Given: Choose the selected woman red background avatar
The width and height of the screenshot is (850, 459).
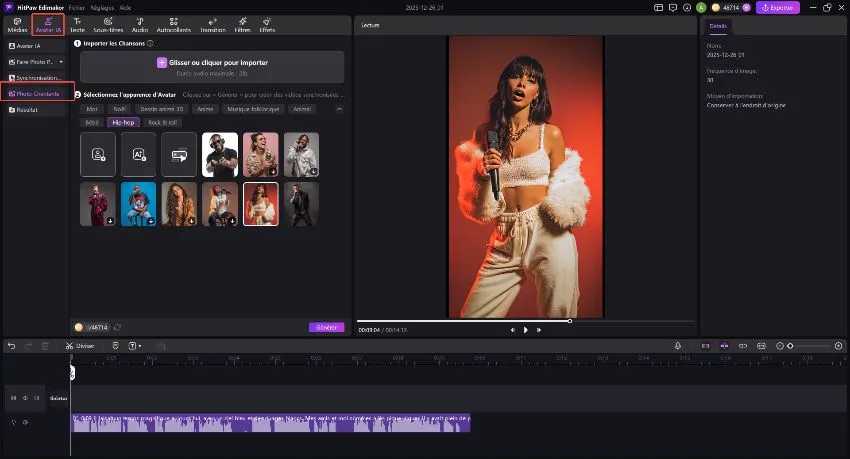Looking at the screenshot, I should pyautogui.click(x=261, y=204).
